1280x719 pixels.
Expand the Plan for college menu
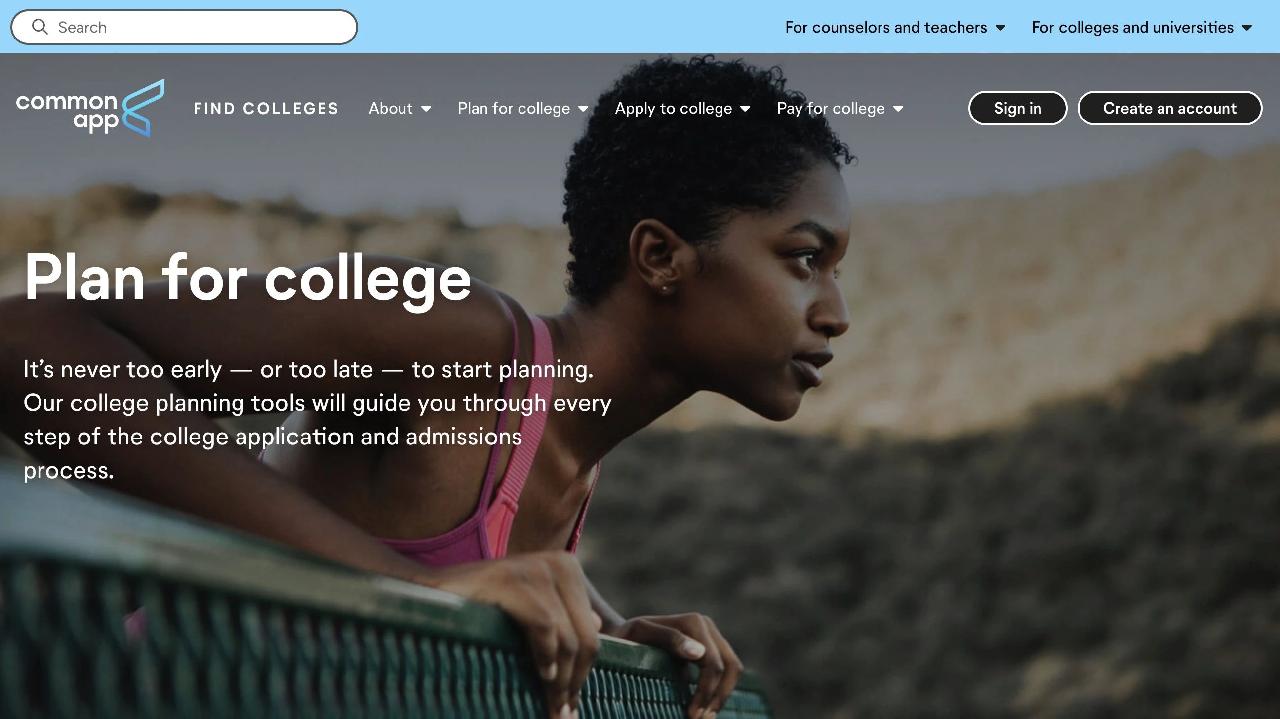523,108
